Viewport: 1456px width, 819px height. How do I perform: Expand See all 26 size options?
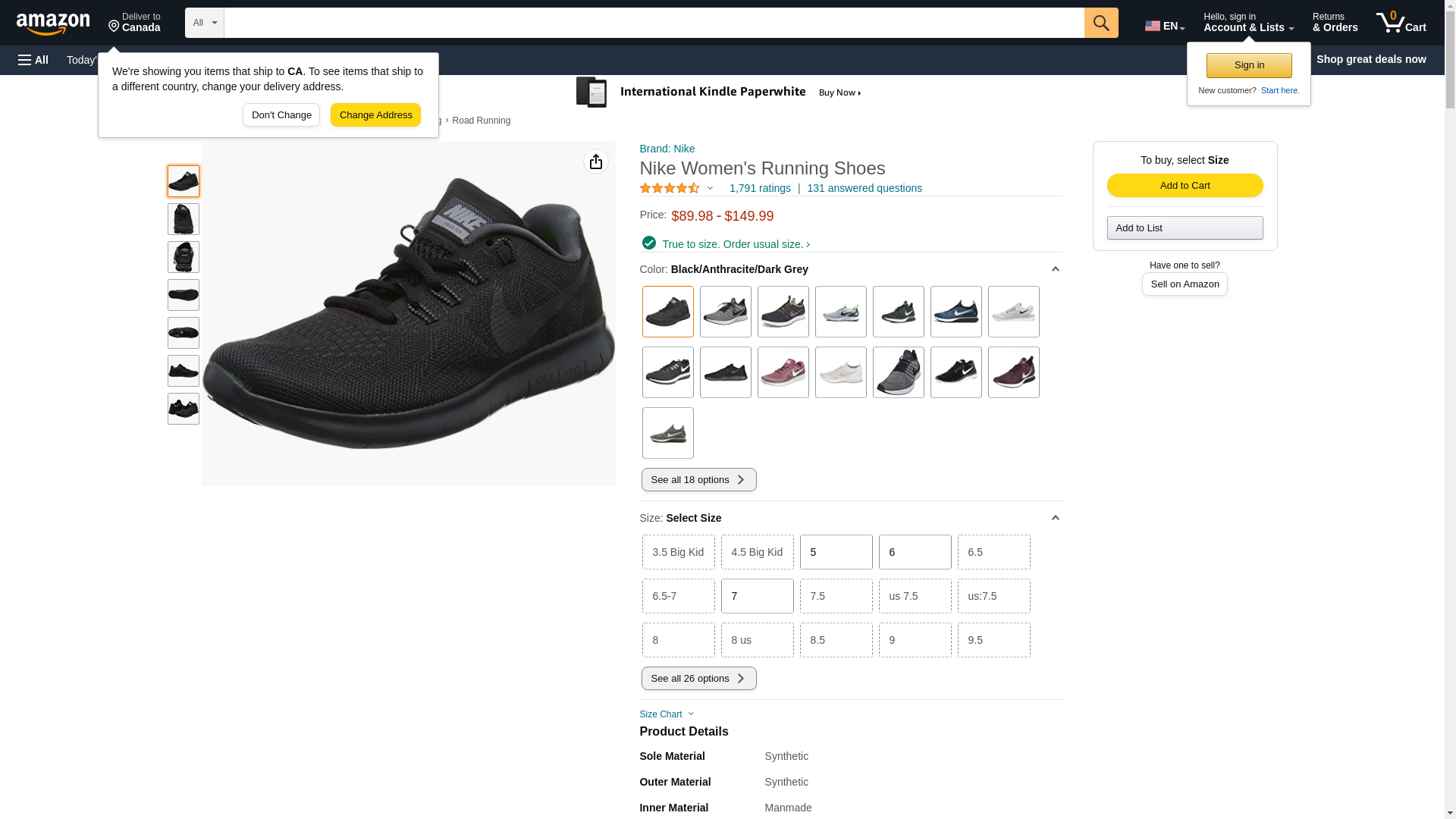click(698, 679)
